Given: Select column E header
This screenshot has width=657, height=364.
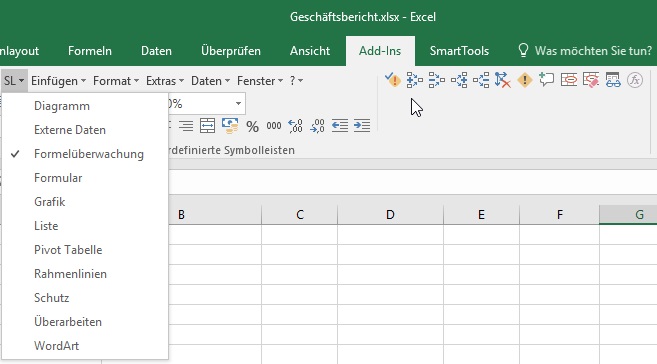Looking at the screenshot, I should (x=481, y=215).
